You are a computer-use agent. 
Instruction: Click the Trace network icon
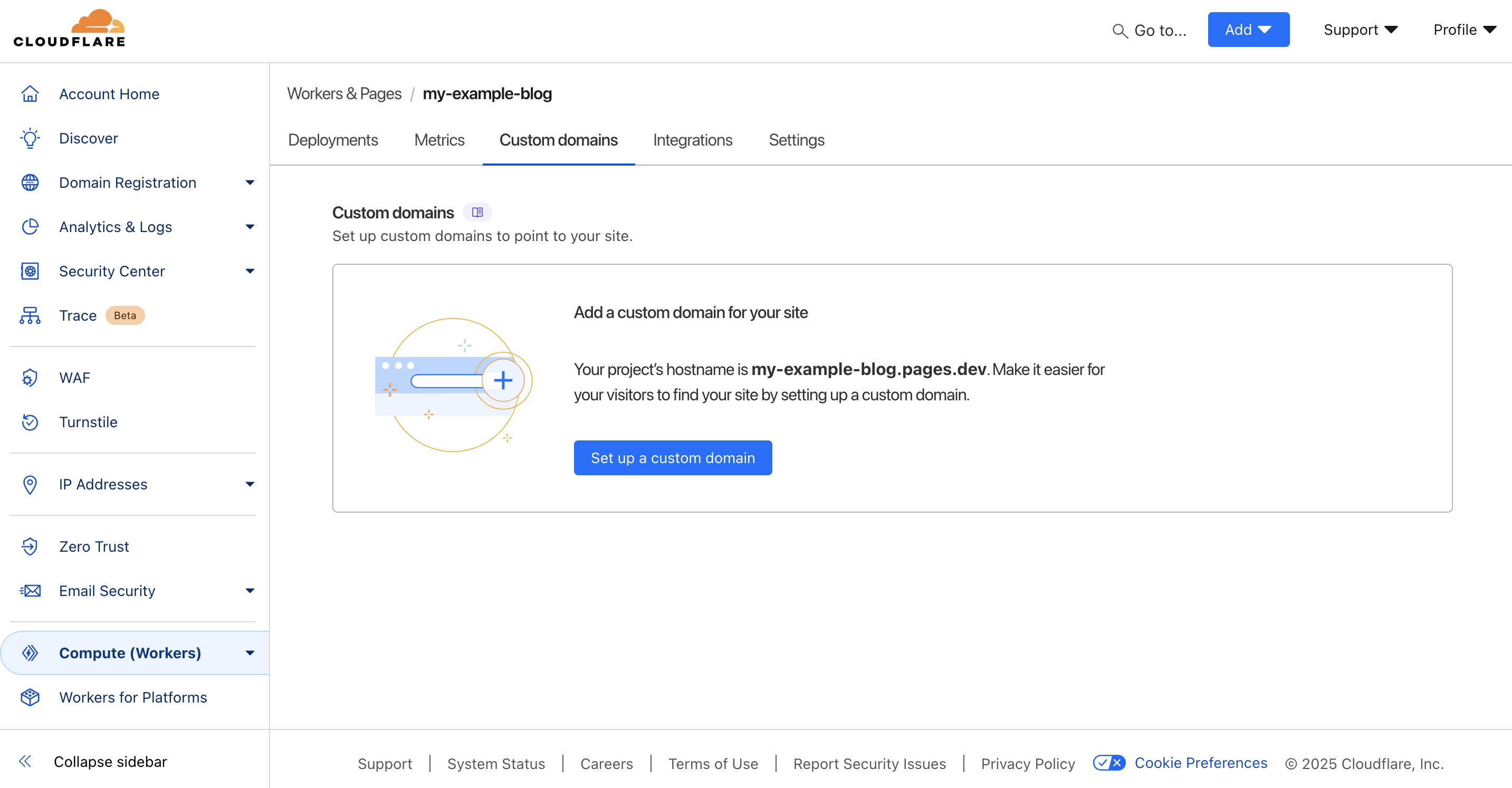[30, 315]
